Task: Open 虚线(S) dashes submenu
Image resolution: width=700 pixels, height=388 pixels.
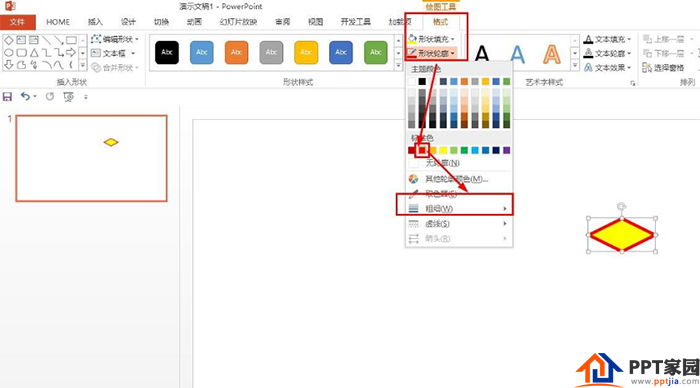Action: (x=458, y=224)
